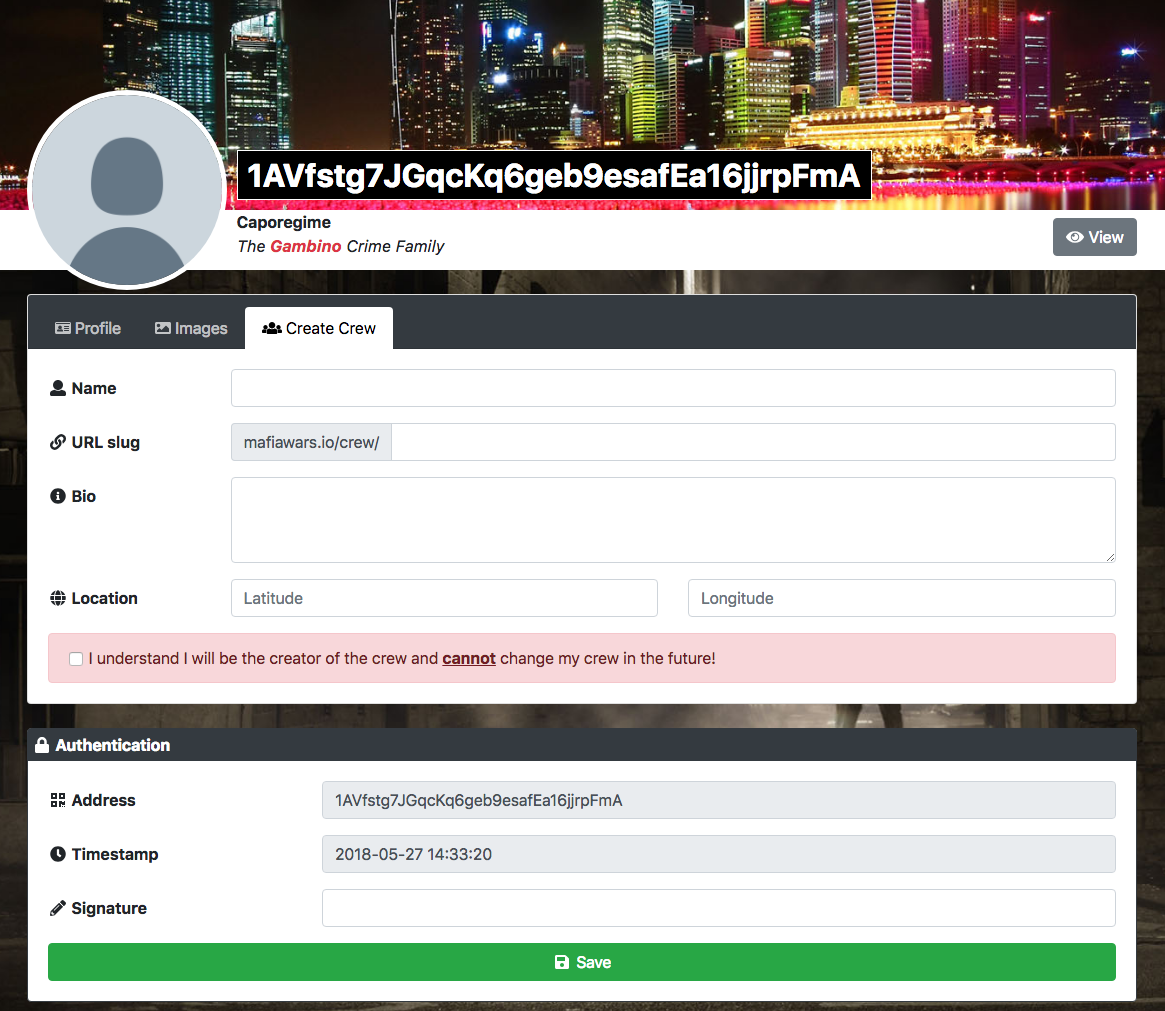The width and height of the screenshot is (1165, 1011).
Task: Click the URL slug text field
Action: coord(753,442)
